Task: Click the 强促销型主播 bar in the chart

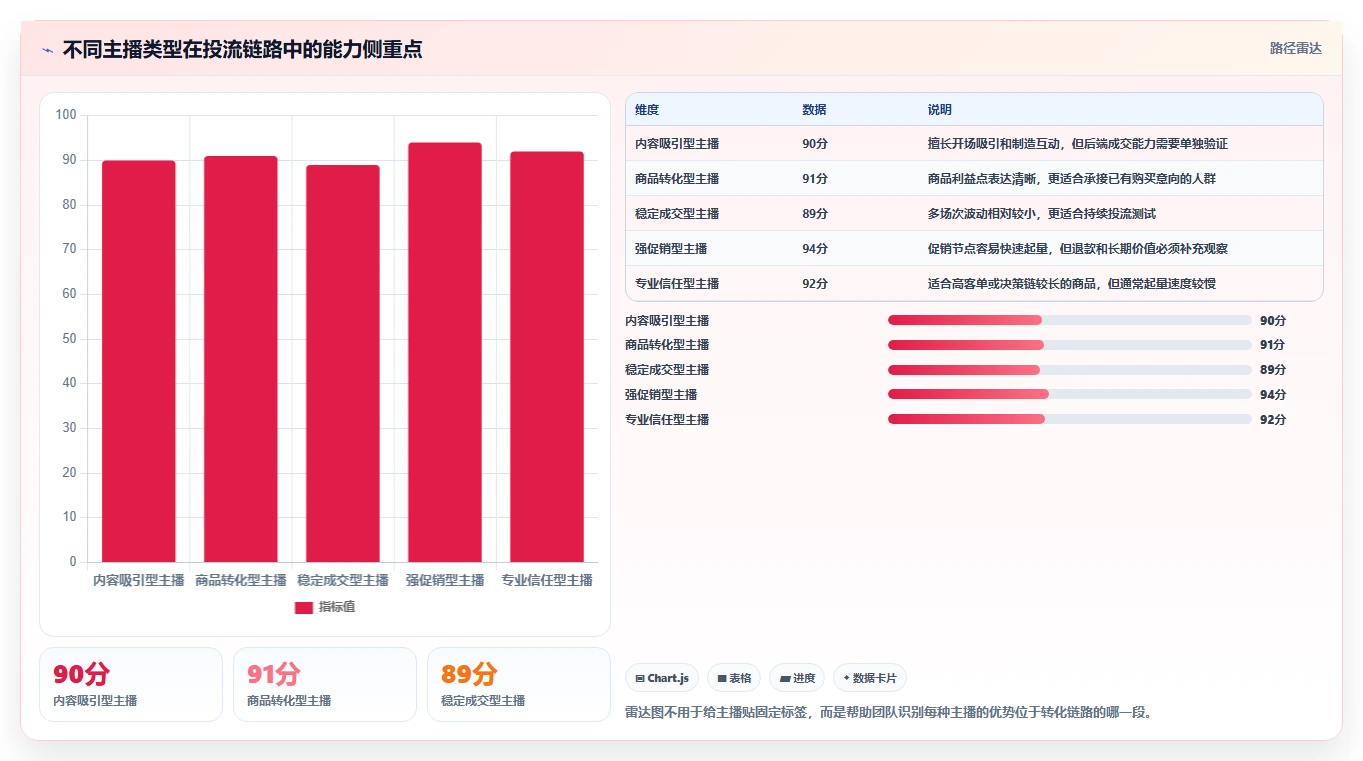Action: [x=445, y=352]
